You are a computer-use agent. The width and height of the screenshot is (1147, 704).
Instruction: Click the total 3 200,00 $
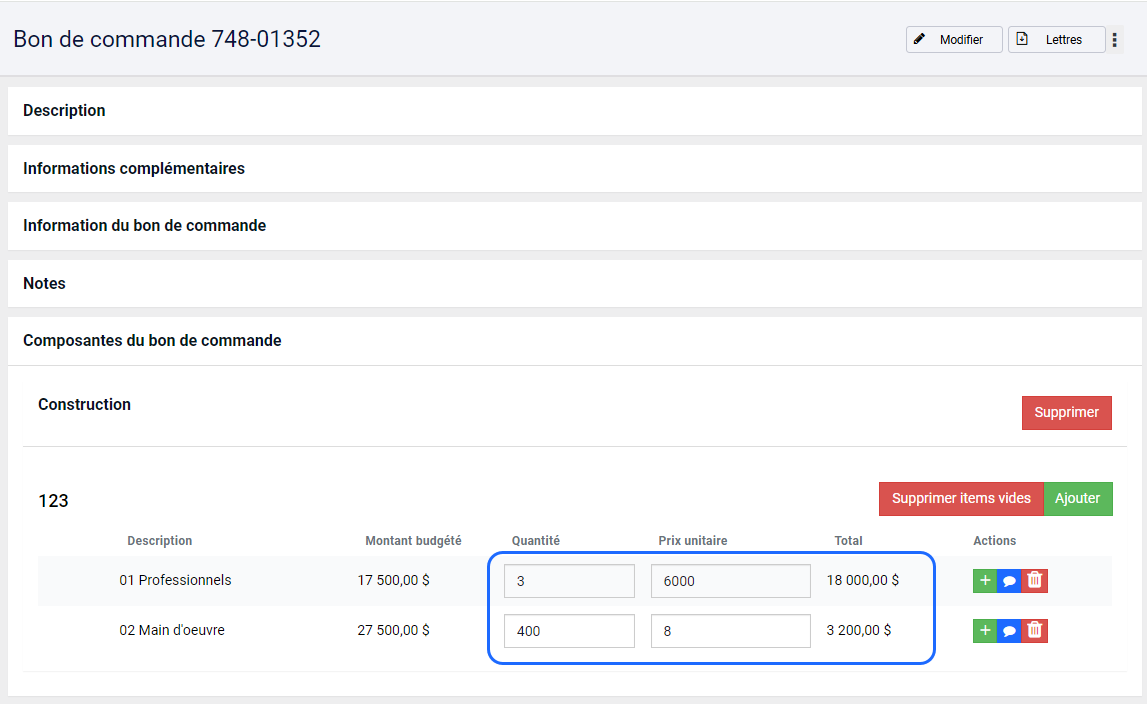coord(859,630)
